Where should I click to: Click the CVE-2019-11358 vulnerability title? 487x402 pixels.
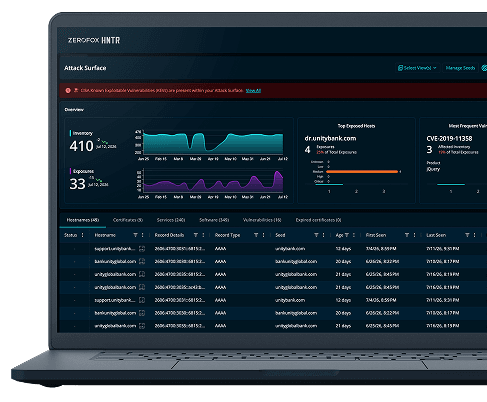pos(449,138)
